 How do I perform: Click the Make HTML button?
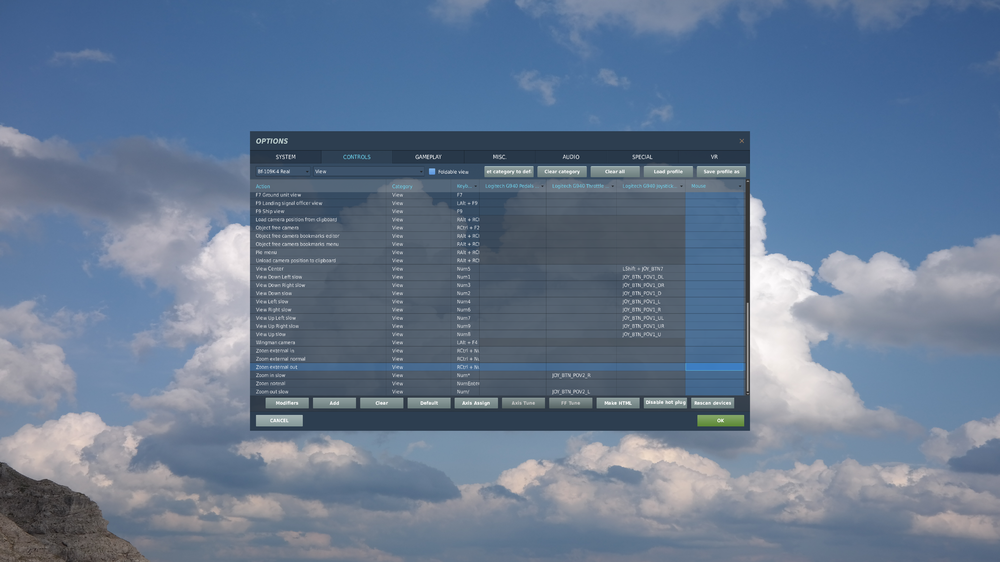(x=618, y=403)
